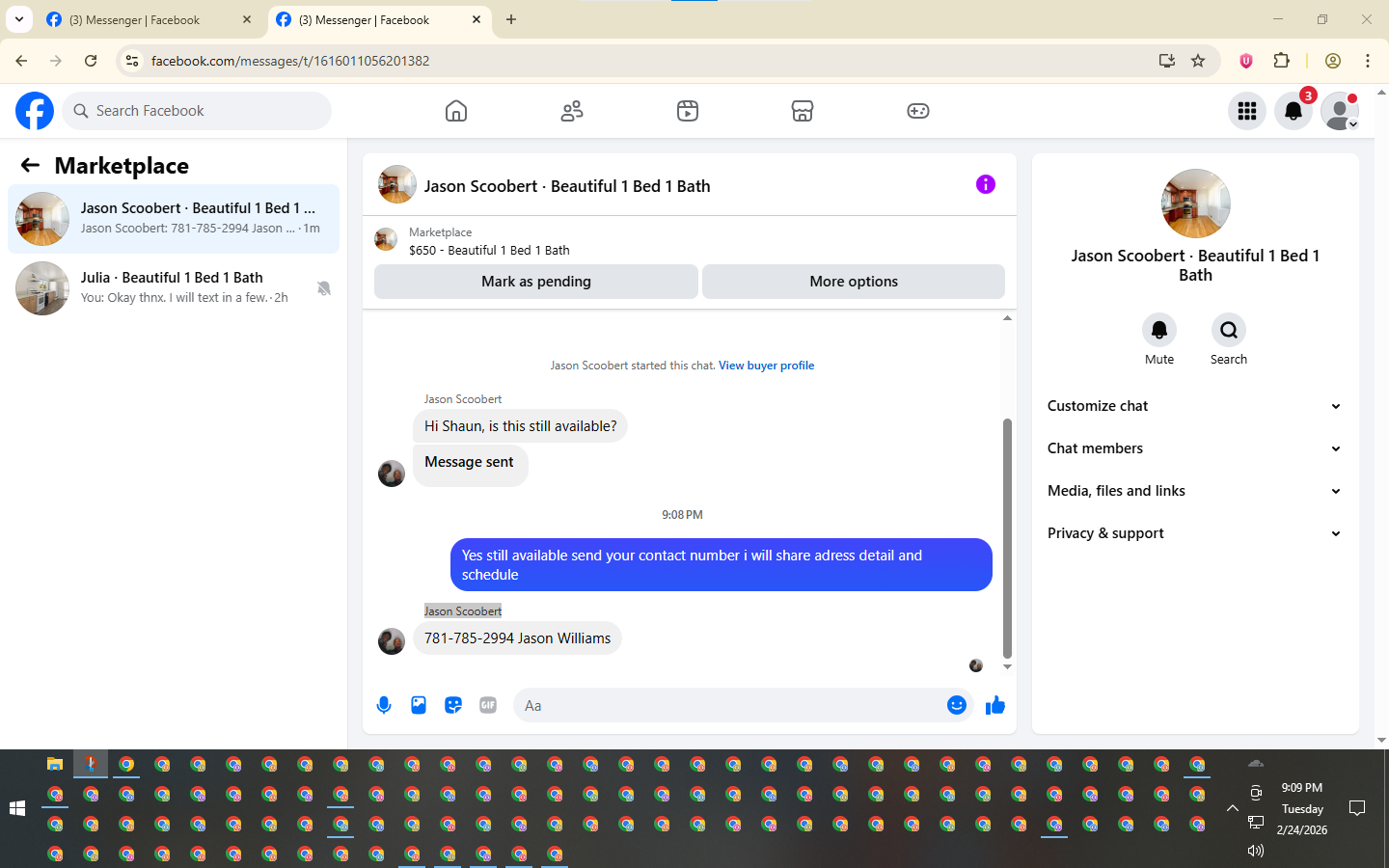Screen dimensions: 1389x868
Task: Click the back arrow beside Marketplace
Action: (30, 165)
